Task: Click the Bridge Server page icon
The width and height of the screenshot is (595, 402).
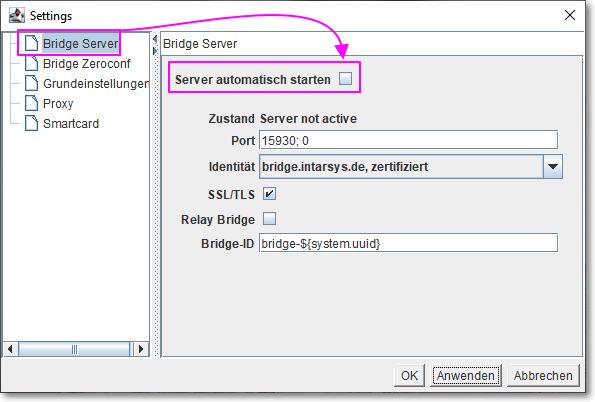Action: pyautogui.click(x=31, y=43)
